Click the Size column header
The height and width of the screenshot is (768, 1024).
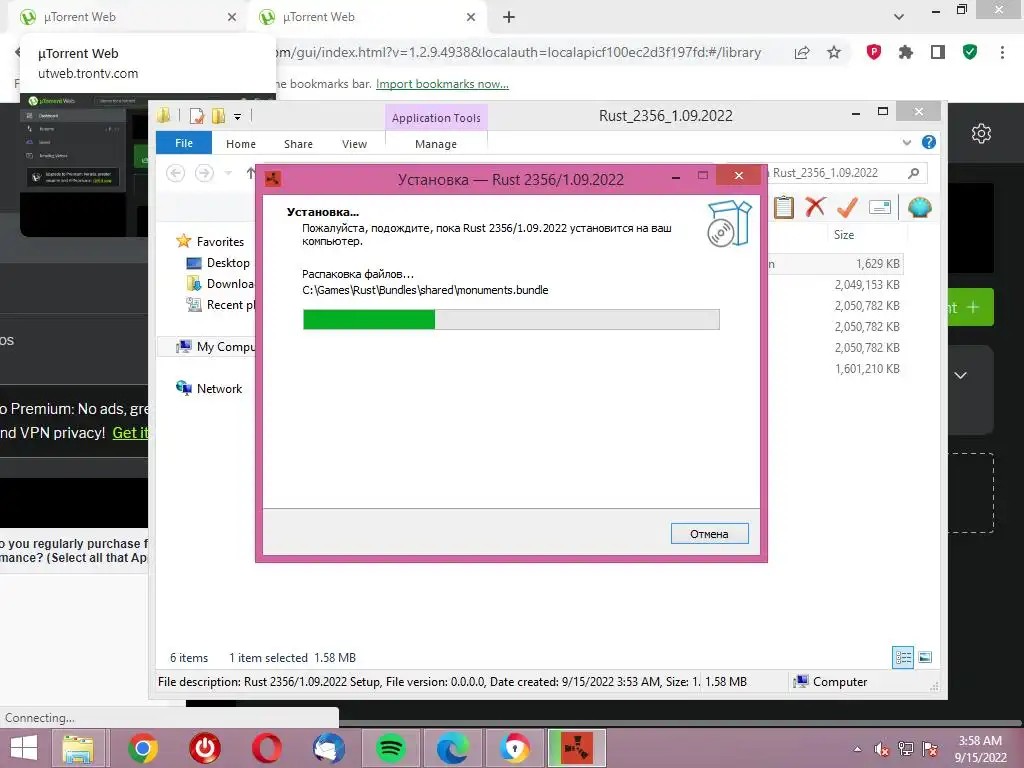844,234
